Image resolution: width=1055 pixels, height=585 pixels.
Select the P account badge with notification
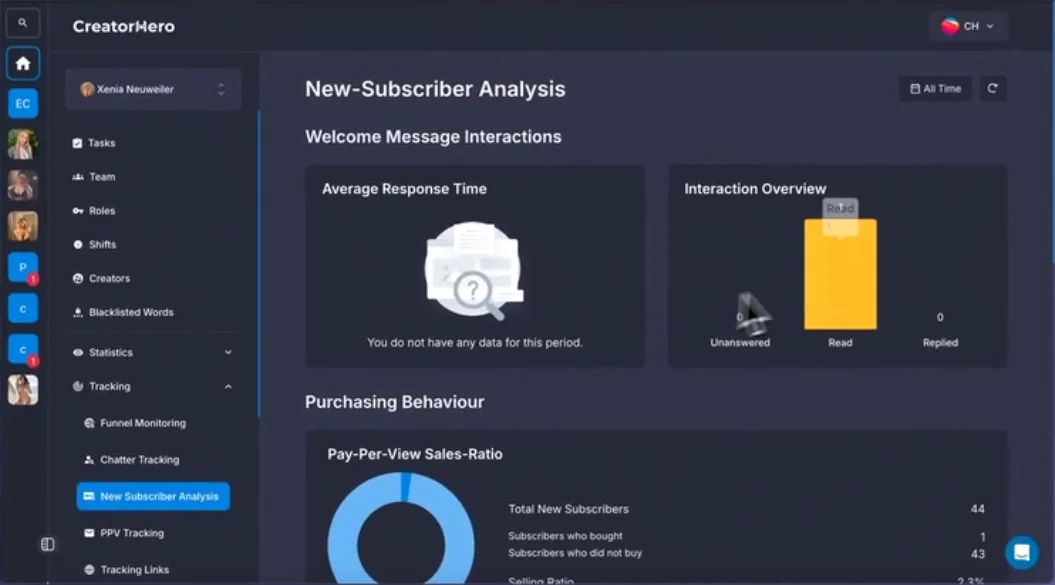click(x=23, y=267)
